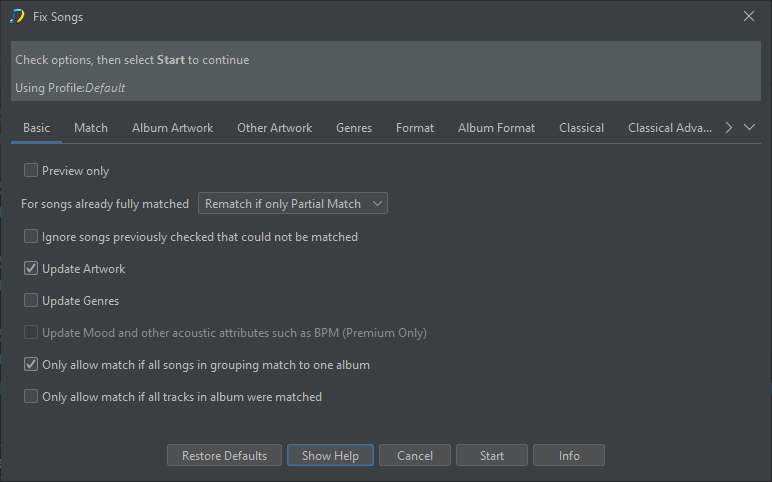
Task: Close the Fix Songs dialog
Action: (749, 16)
